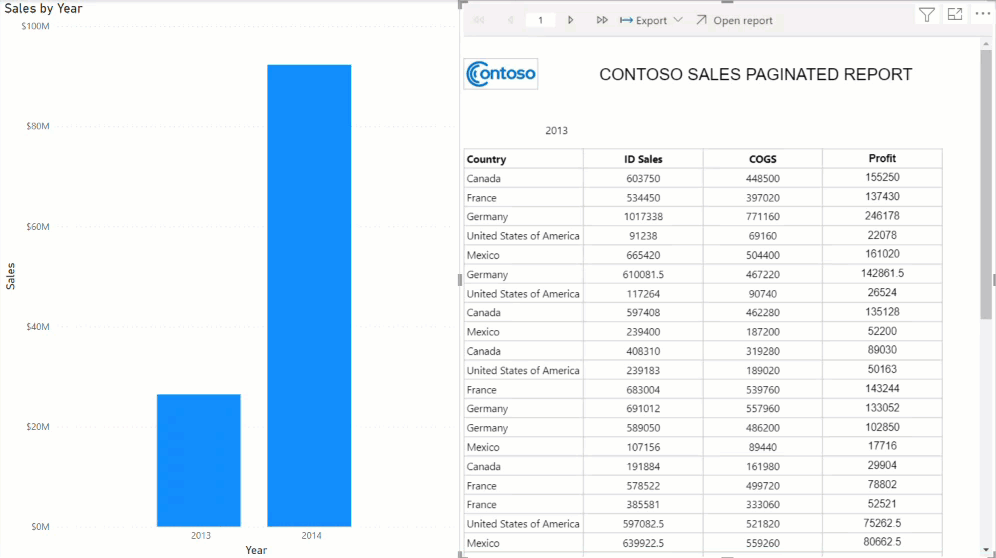996x558 pixels.
Task: Click the 2013 year label above table
Action: [x=556, y=130]
